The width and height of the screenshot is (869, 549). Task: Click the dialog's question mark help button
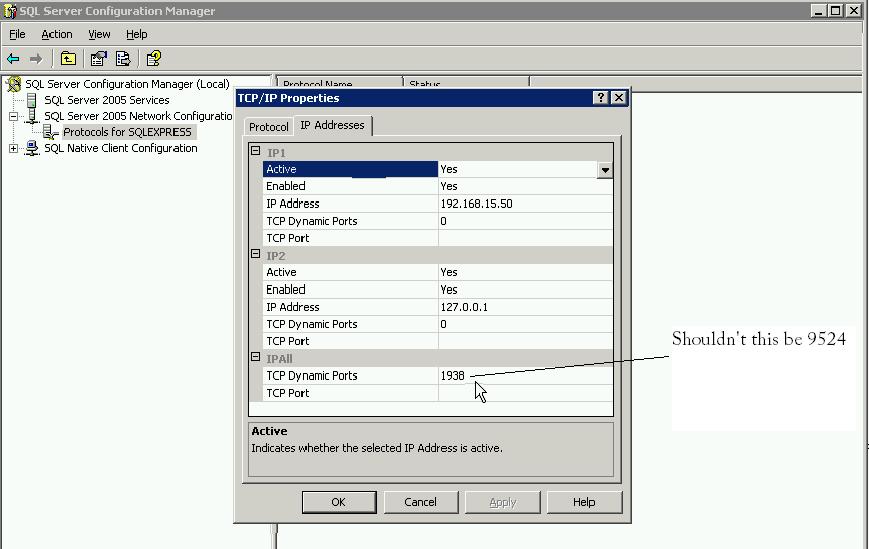[600, 98]
